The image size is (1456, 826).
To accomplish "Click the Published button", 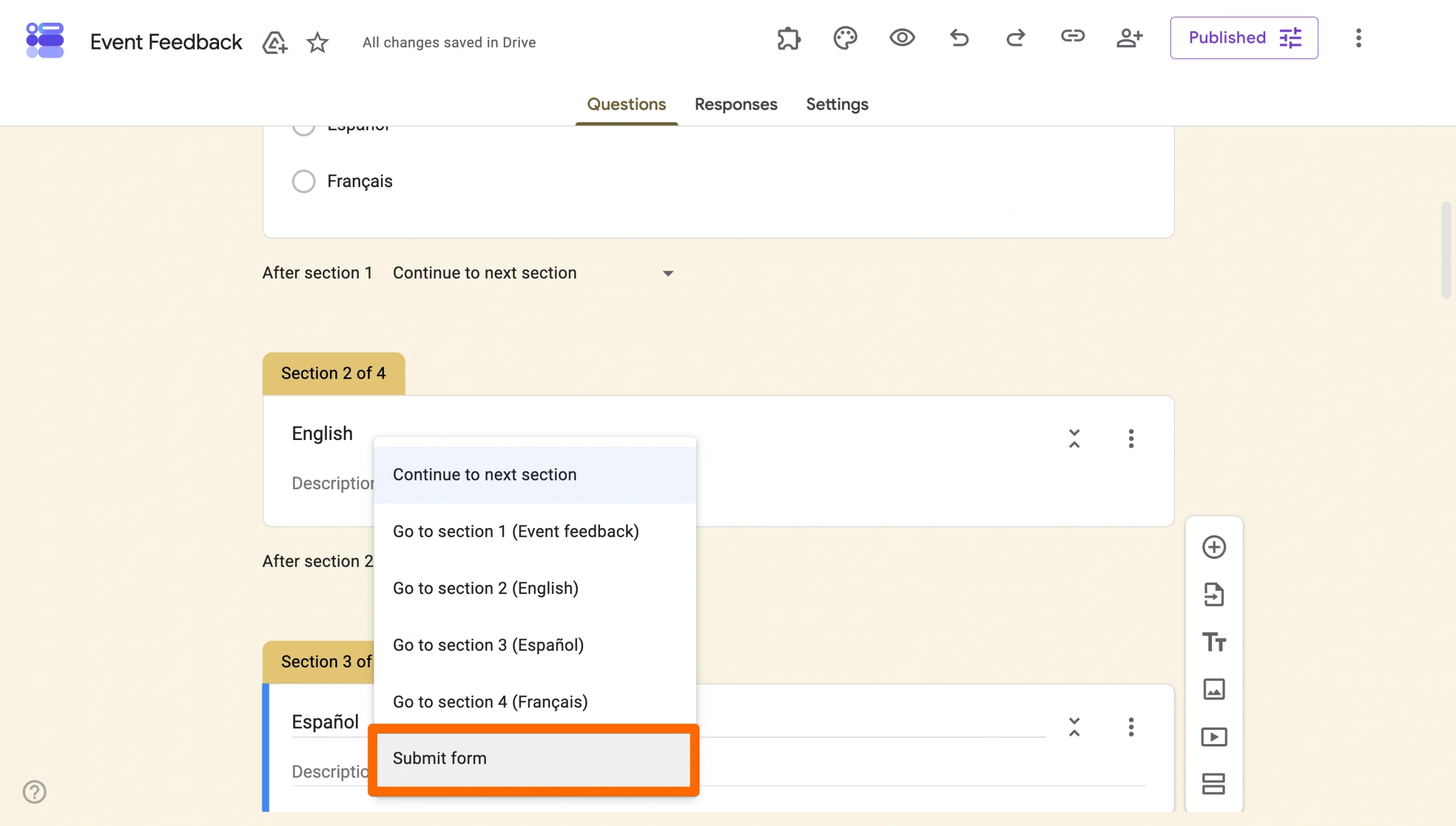I will (x=1244, y=38).
